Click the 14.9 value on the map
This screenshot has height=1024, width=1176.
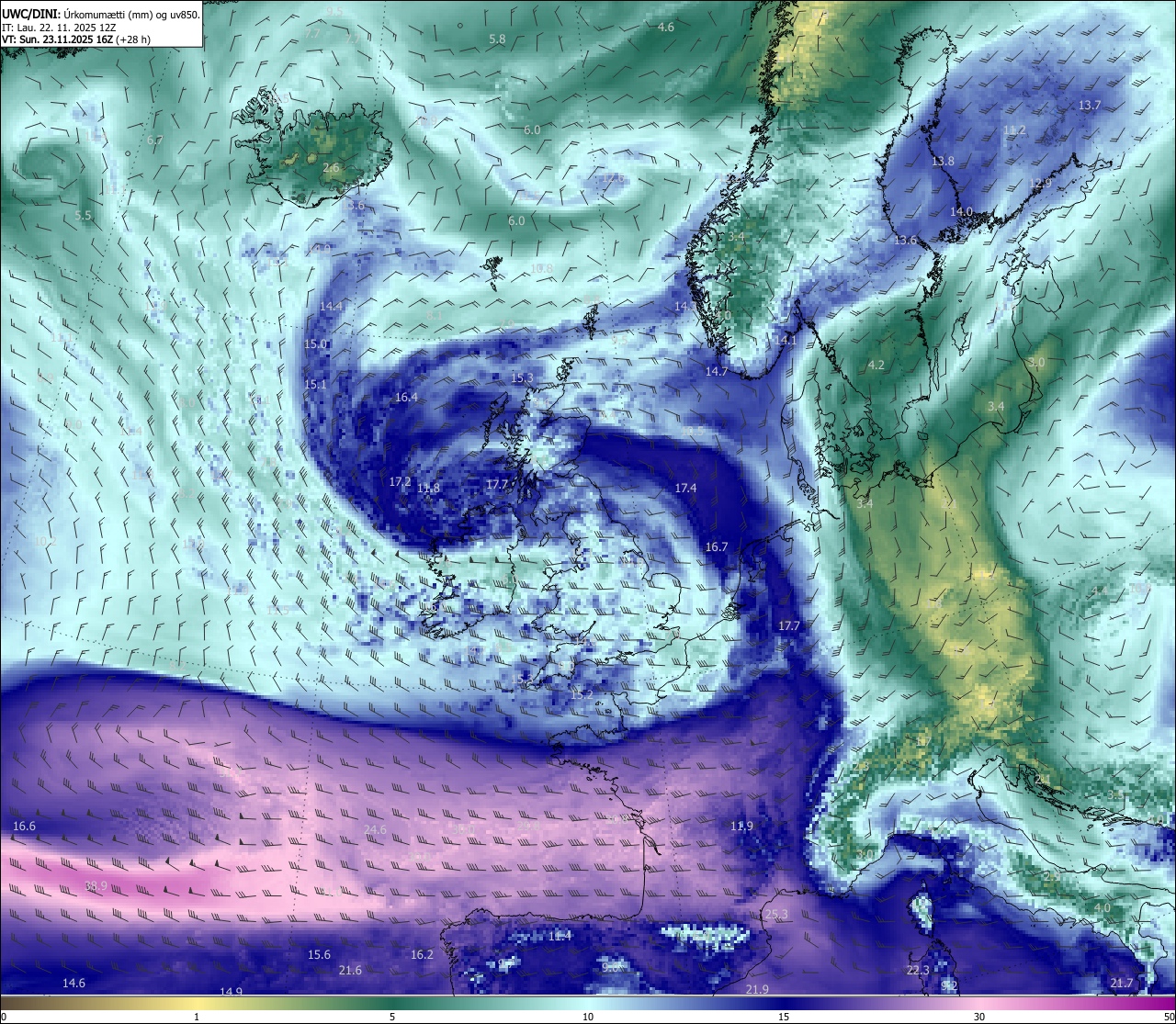click(232, 992)
